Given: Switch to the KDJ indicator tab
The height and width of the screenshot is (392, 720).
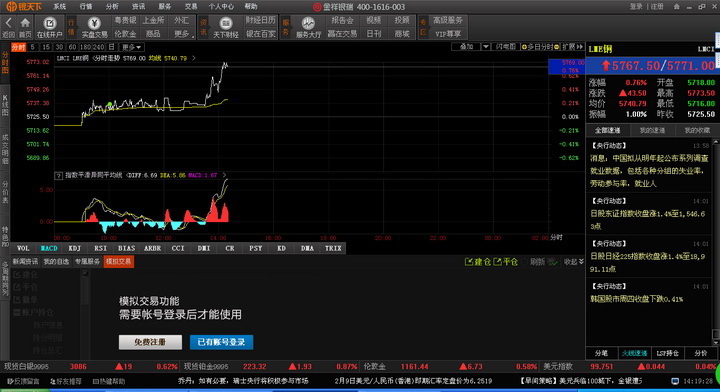Looking at the screenshot, I should [74, 248].
